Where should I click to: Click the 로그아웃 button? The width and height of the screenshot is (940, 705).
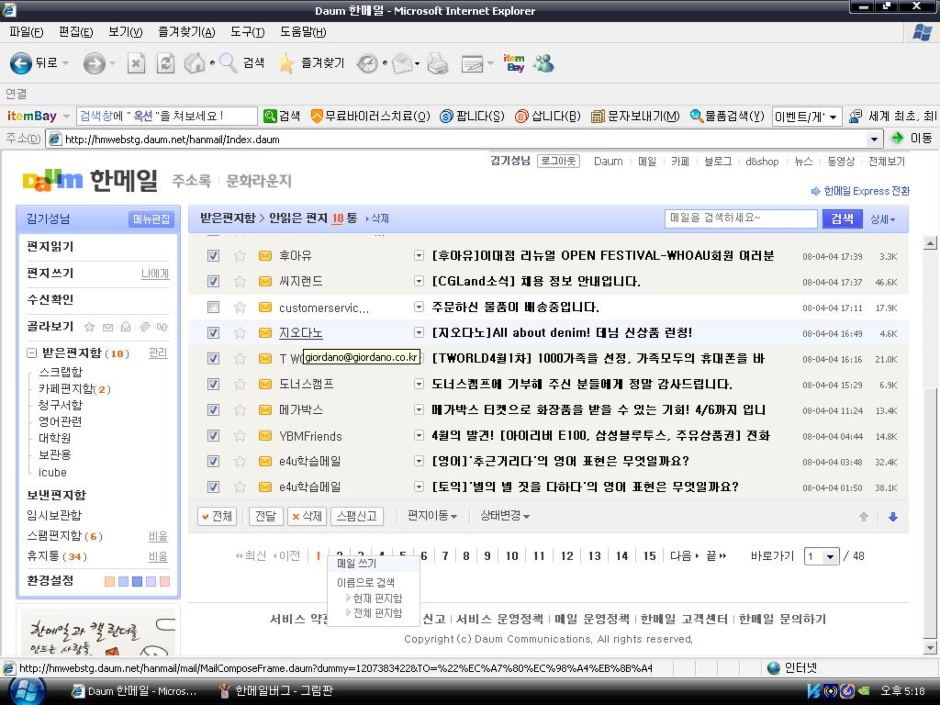point(558,161)
